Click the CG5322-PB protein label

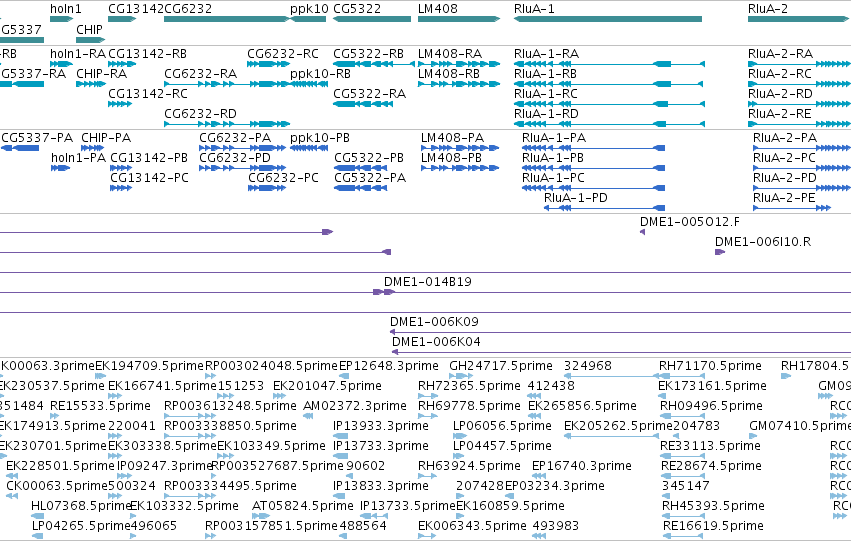click(x=369, y=158)
